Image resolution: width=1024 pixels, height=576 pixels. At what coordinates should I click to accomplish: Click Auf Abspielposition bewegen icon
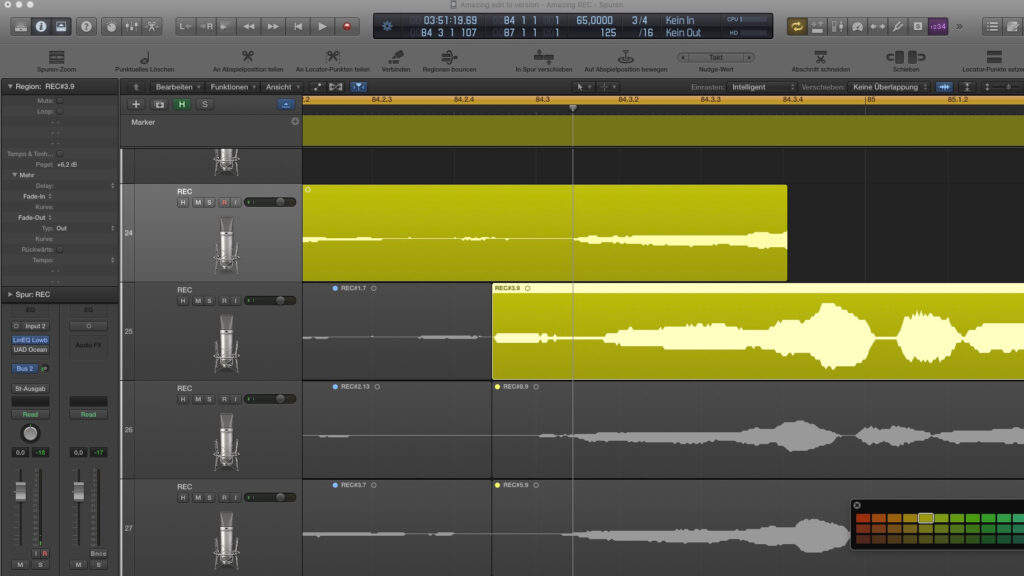(x=626, y=57)
